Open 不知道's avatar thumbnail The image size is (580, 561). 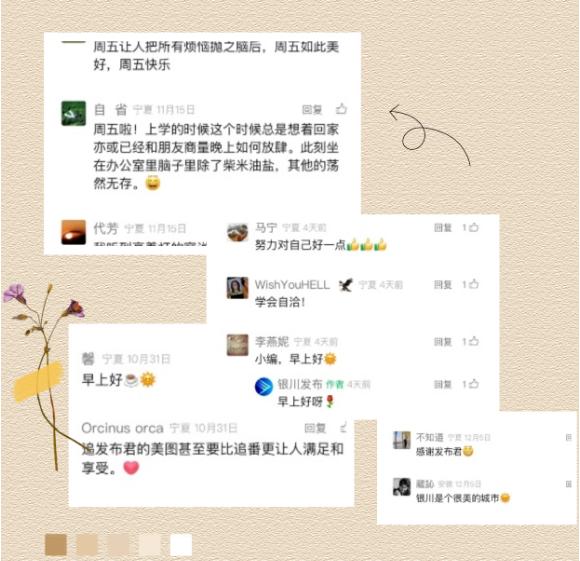pyautogui.click(x=402, y=440)
